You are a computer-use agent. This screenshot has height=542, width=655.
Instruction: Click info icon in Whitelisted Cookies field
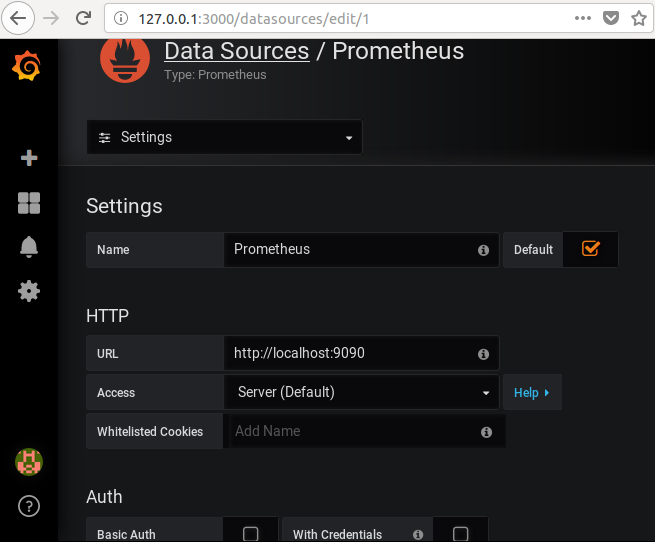pyautogui.click(x=486, y=432)
